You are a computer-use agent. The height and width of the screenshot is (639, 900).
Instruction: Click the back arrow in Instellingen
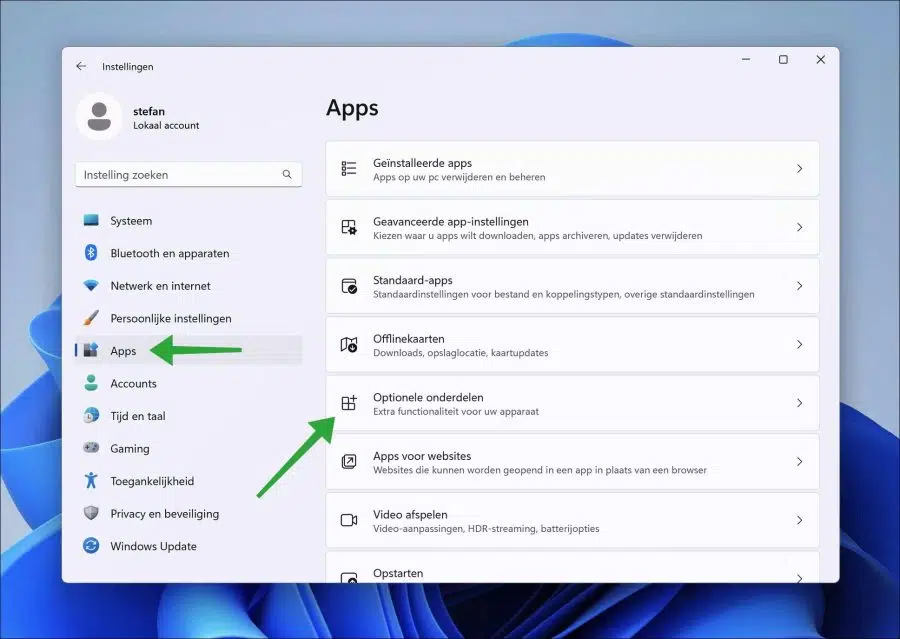81,67
